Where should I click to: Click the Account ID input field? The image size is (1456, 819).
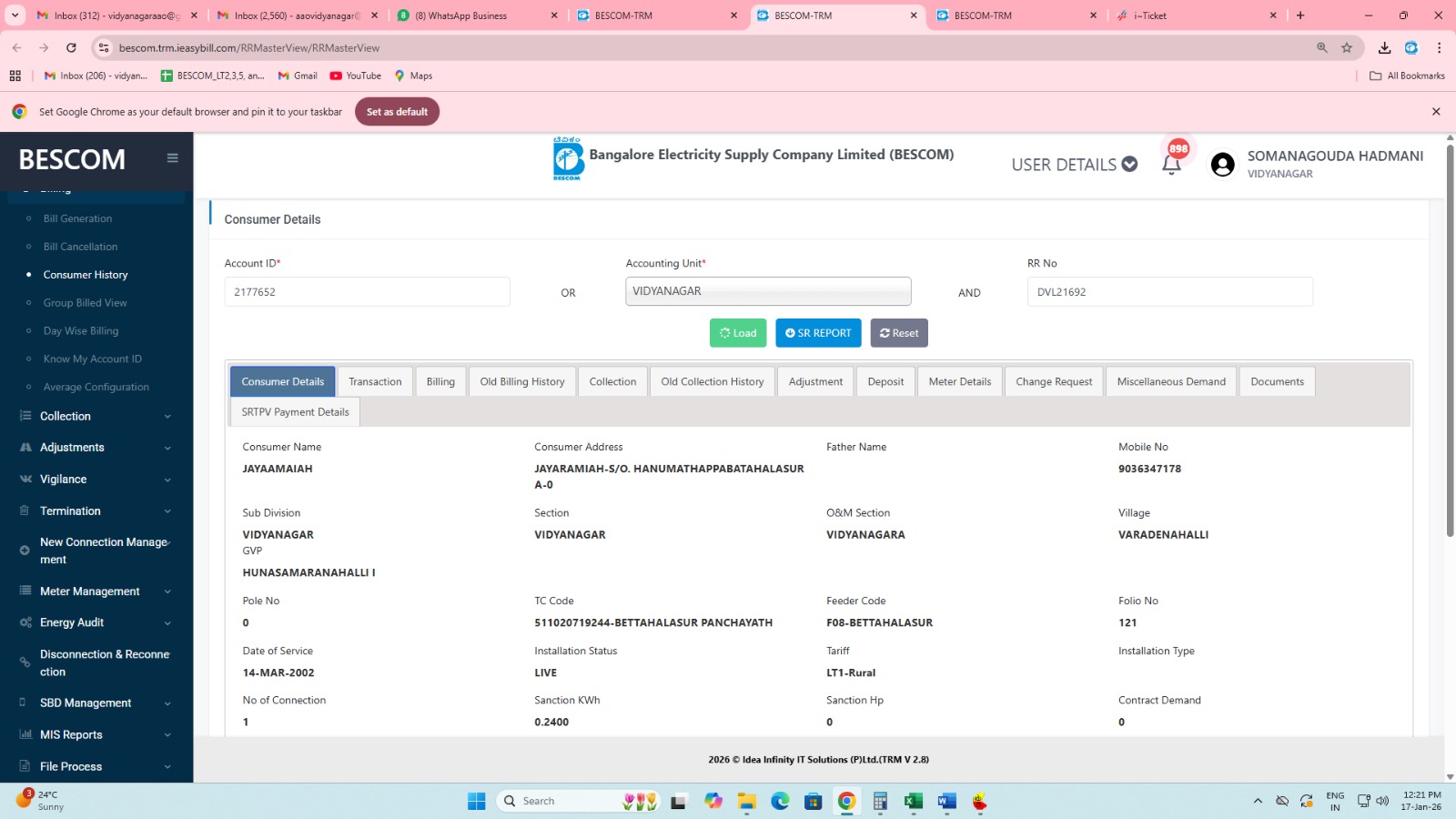367,292
